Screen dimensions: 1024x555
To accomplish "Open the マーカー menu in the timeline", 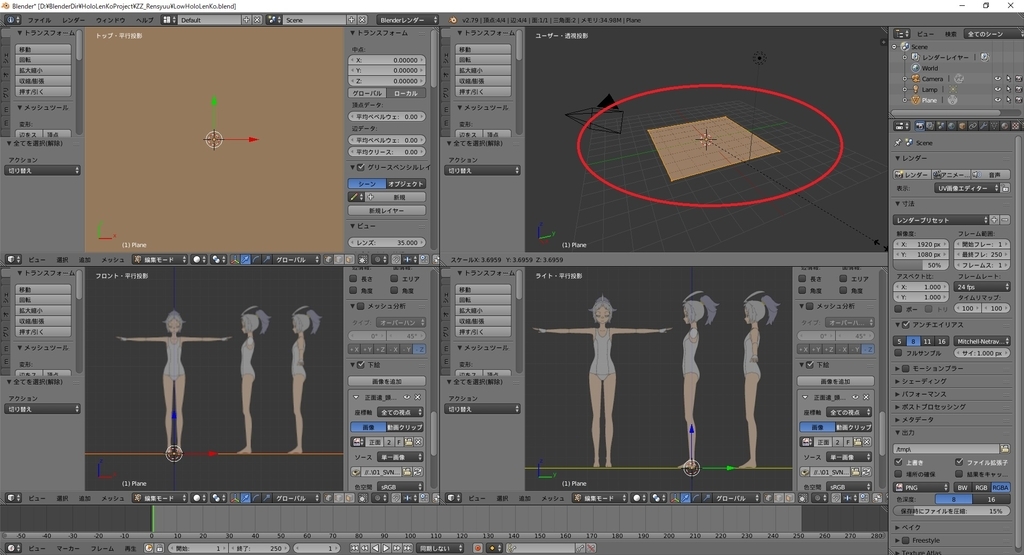I will 68,548.
